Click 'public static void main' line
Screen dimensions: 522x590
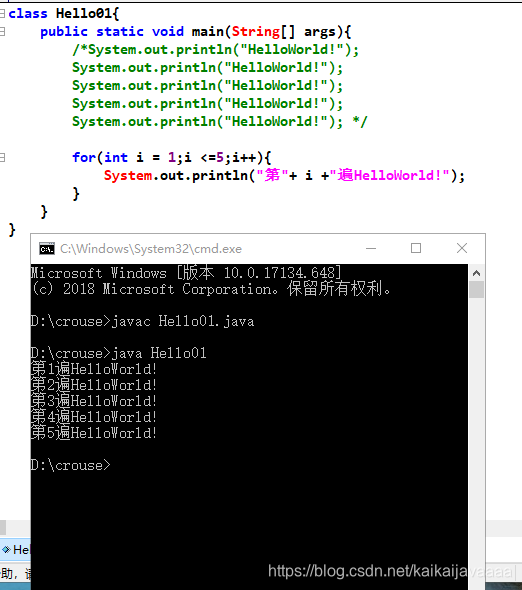pyautogui.click(x=196, y=32)
